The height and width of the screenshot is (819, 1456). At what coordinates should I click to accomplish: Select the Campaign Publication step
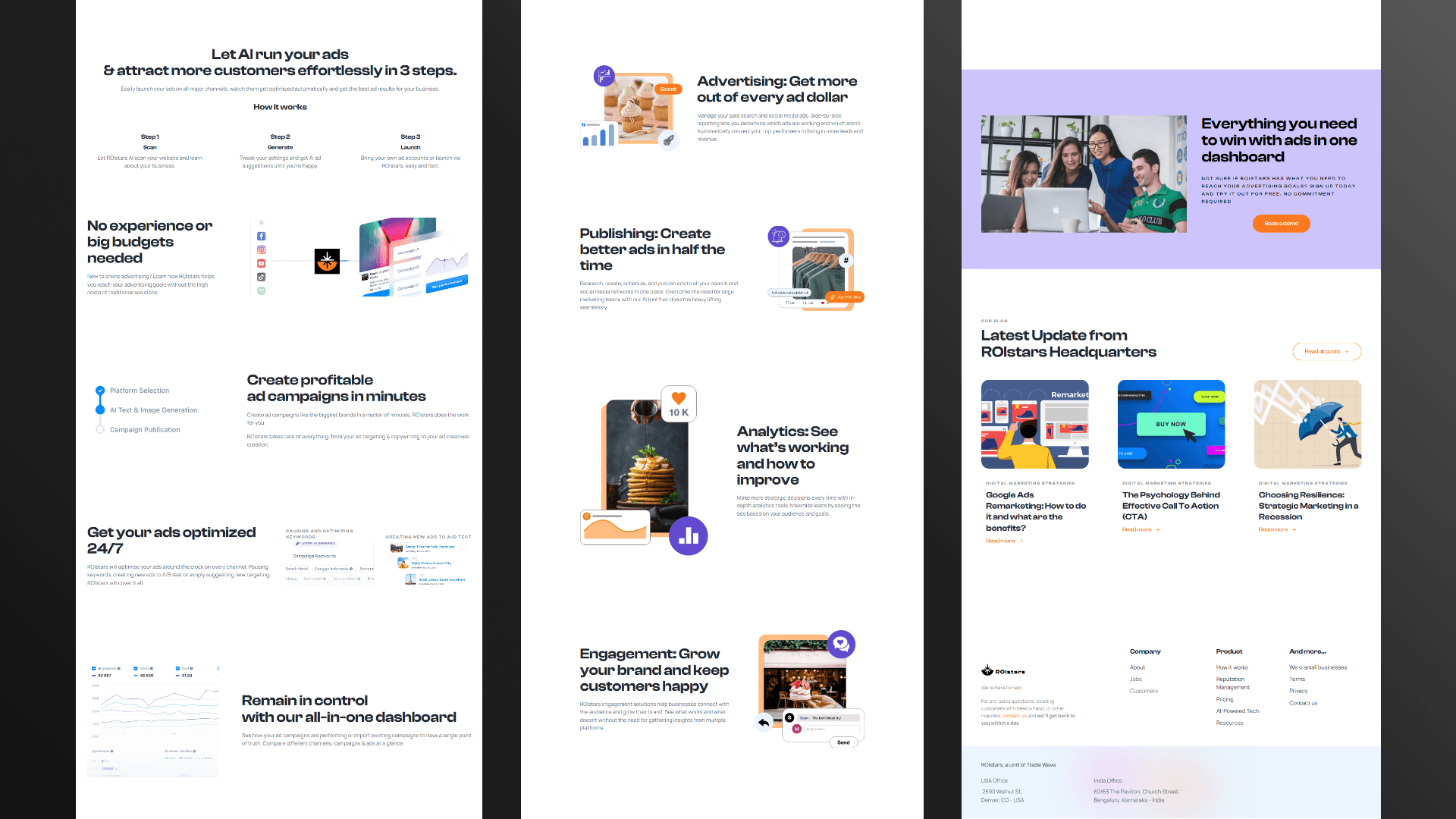point(145,430)
